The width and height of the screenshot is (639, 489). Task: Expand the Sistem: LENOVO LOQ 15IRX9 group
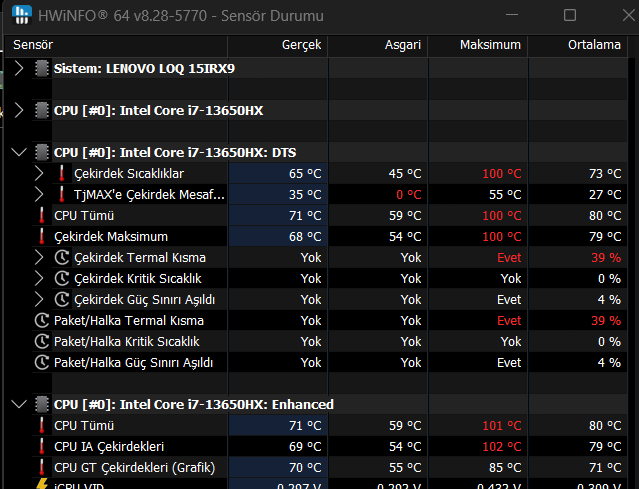click(x=19, y=68)
